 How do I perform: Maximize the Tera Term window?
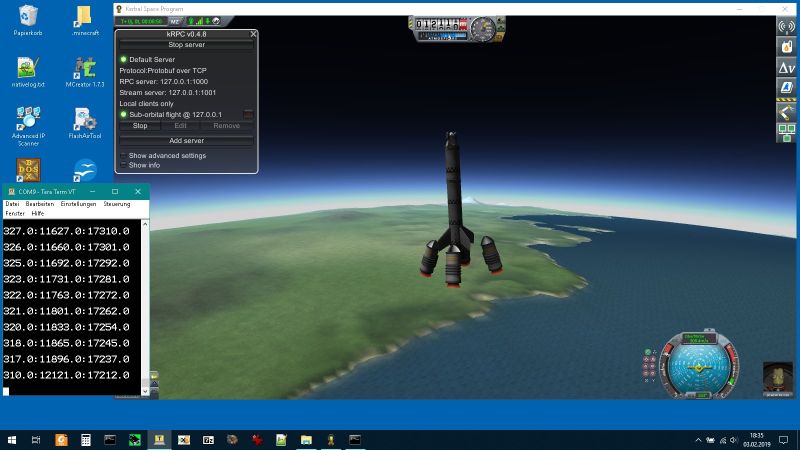click(x=115, y=191)
